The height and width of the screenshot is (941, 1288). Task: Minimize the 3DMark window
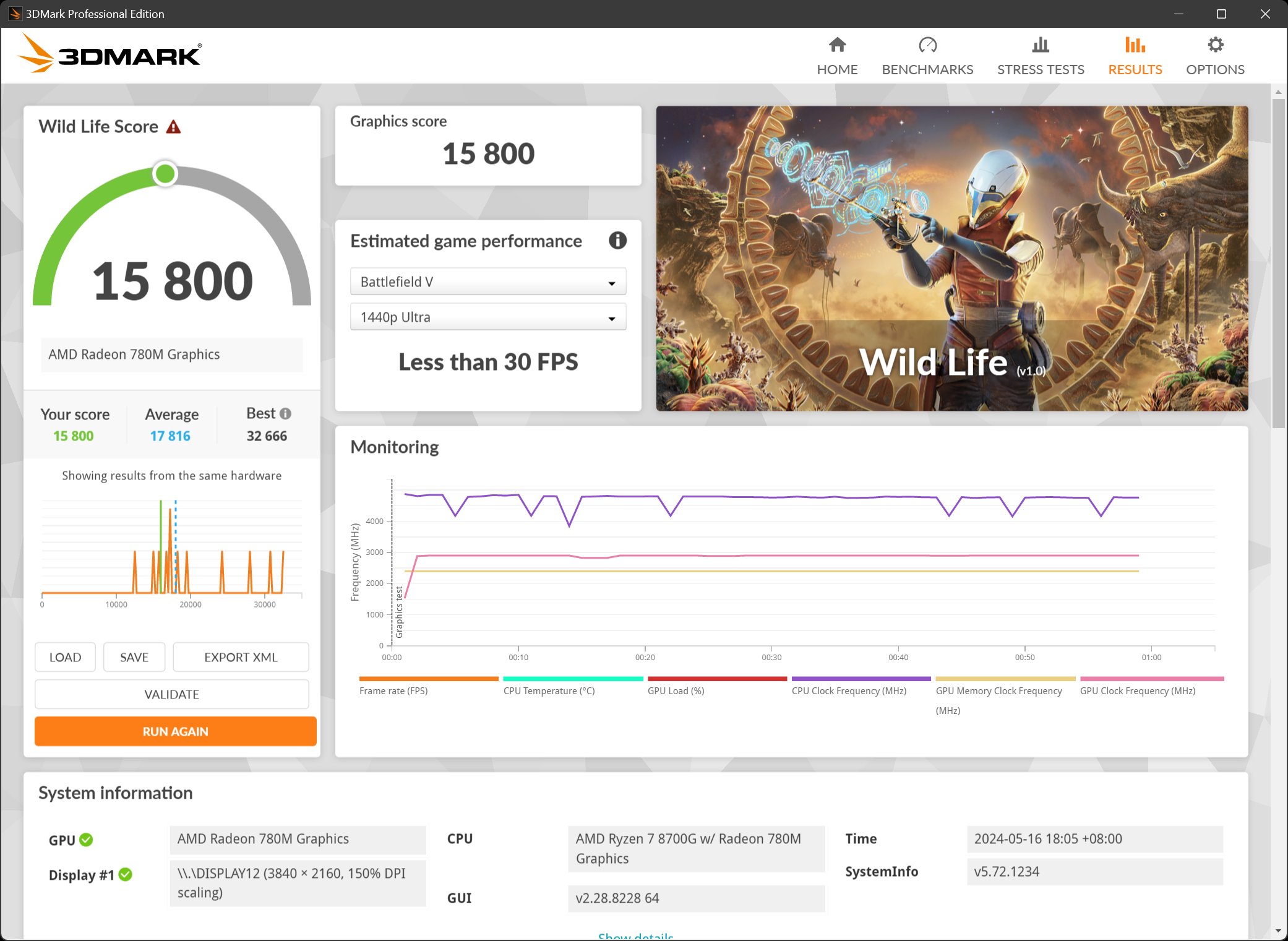[x=1179, y=14]
